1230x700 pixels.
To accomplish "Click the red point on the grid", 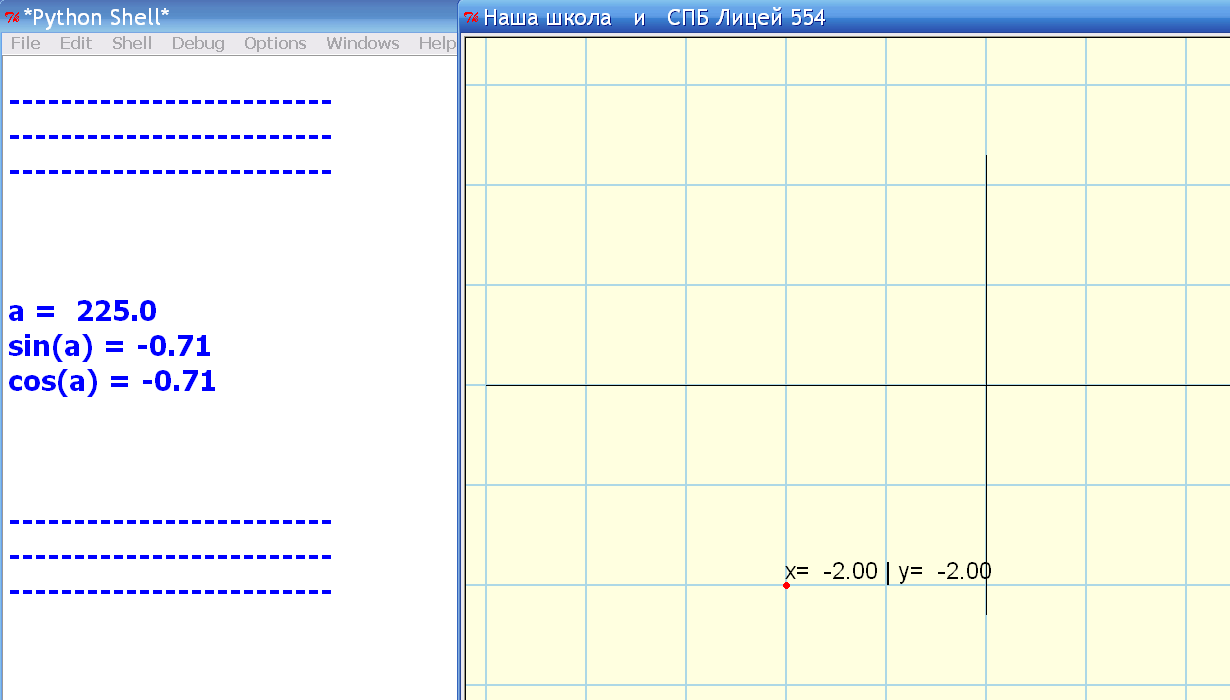I will (x=786, y=585).
